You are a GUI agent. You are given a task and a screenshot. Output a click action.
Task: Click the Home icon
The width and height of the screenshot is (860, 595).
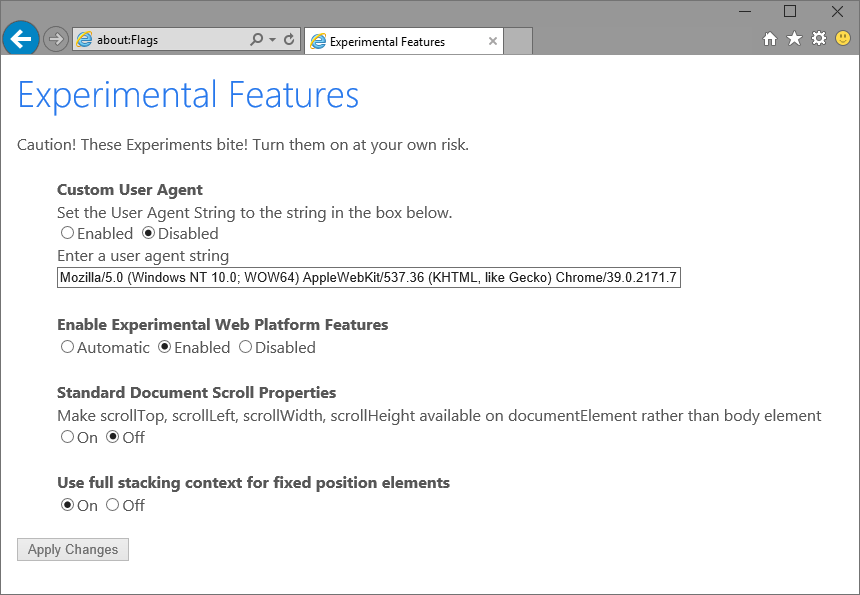pos(768,38)
